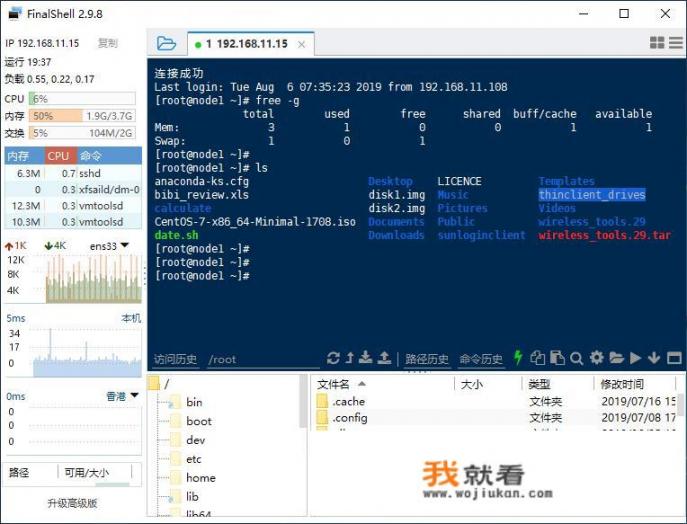Click the paste icon in terminal toolbar
The image size is (687, 524).
(557, 358)
